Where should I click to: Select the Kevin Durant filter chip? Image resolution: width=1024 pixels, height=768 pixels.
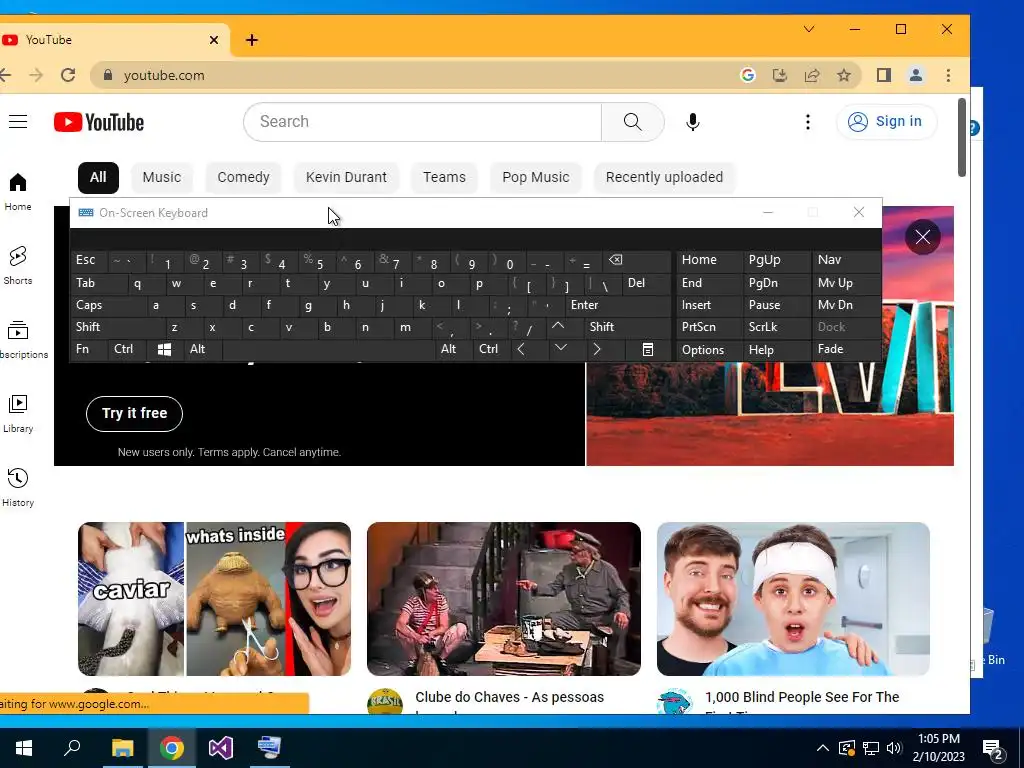346,178
